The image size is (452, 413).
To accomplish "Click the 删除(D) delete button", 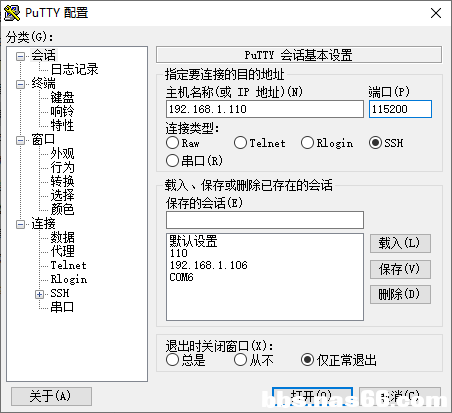I will pyautogui.click(x=400, y=294).
